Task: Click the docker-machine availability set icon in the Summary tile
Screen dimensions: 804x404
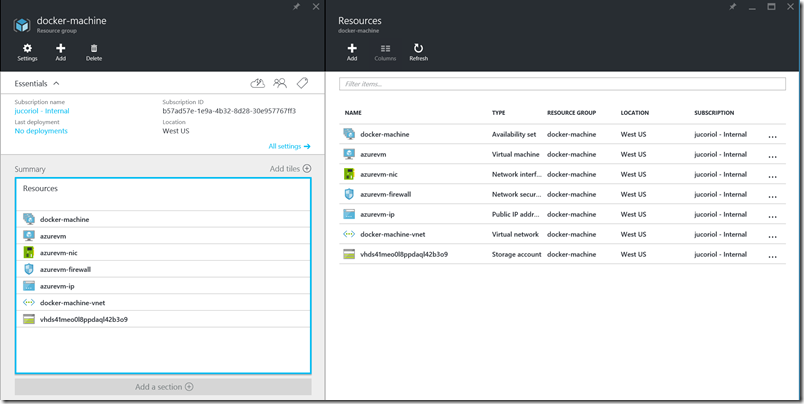Action: click(29, 219)
